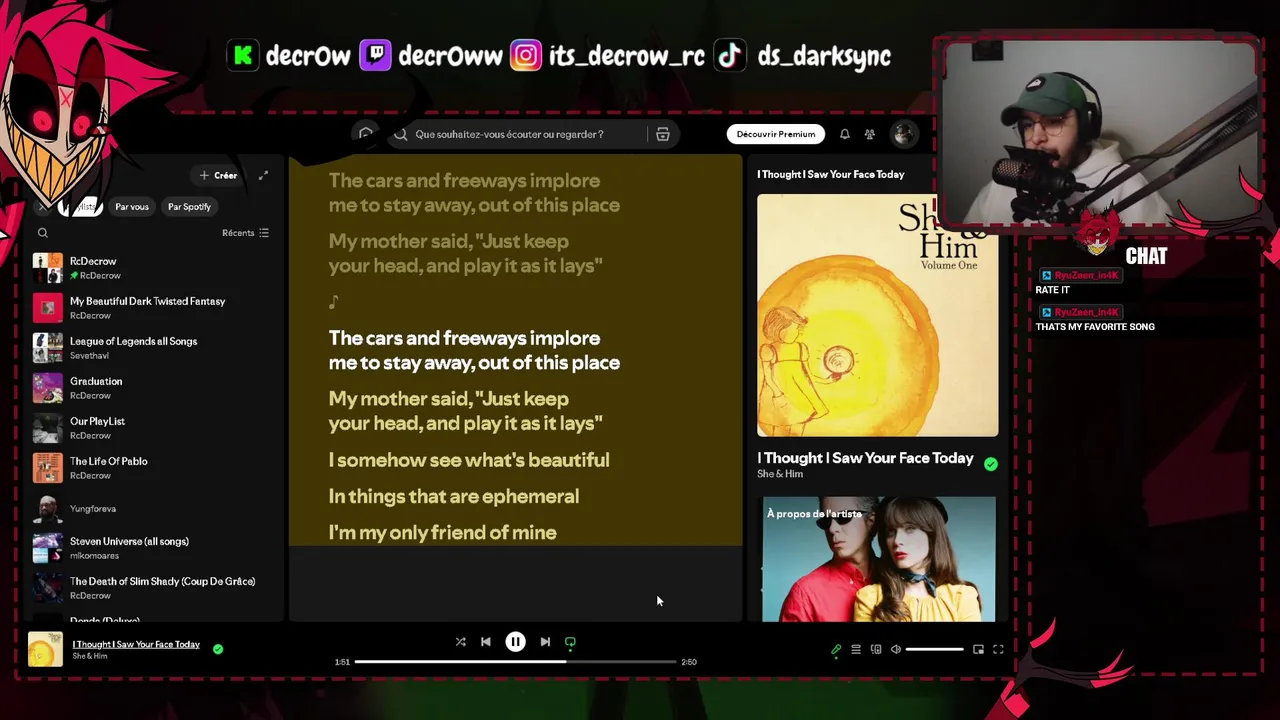Image resolution: width=1280 pixels, height=720 pixels.
Task: Toggle shuffle playback
Action: (x=461, y=642)
